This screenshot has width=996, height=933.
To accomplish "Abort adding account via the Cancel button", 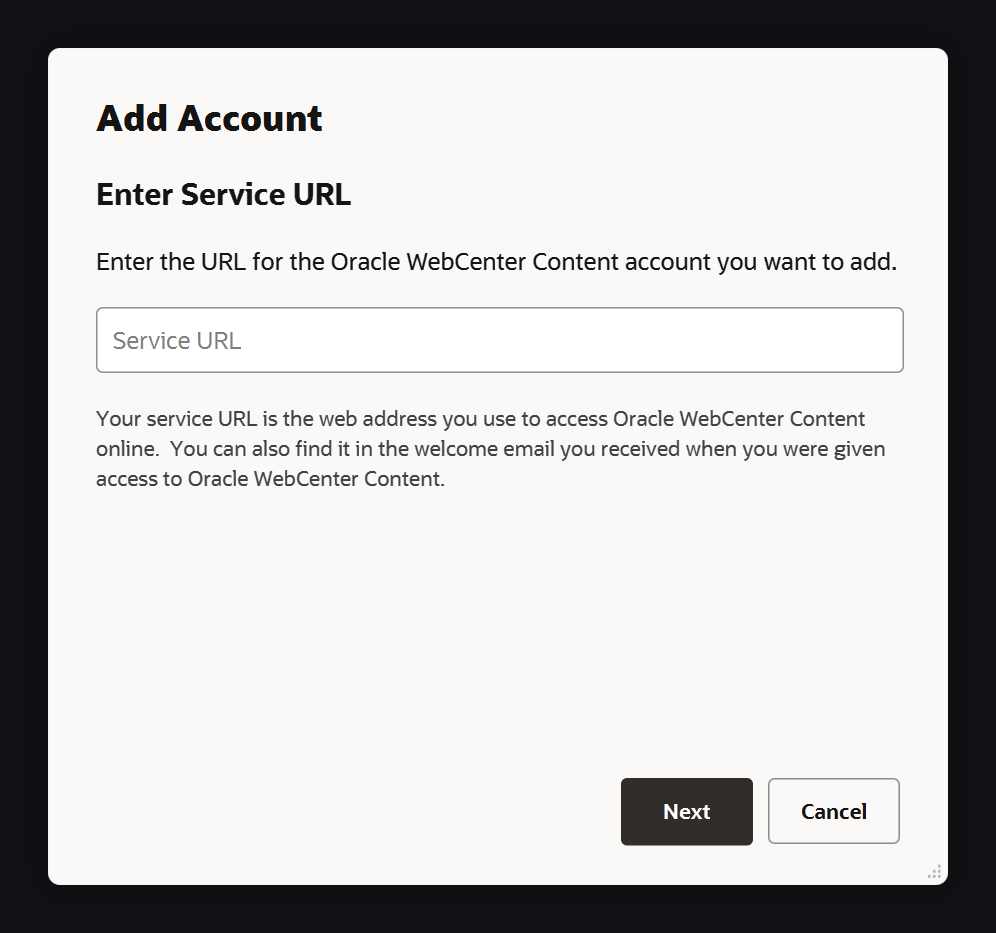I will coord(833,811).
